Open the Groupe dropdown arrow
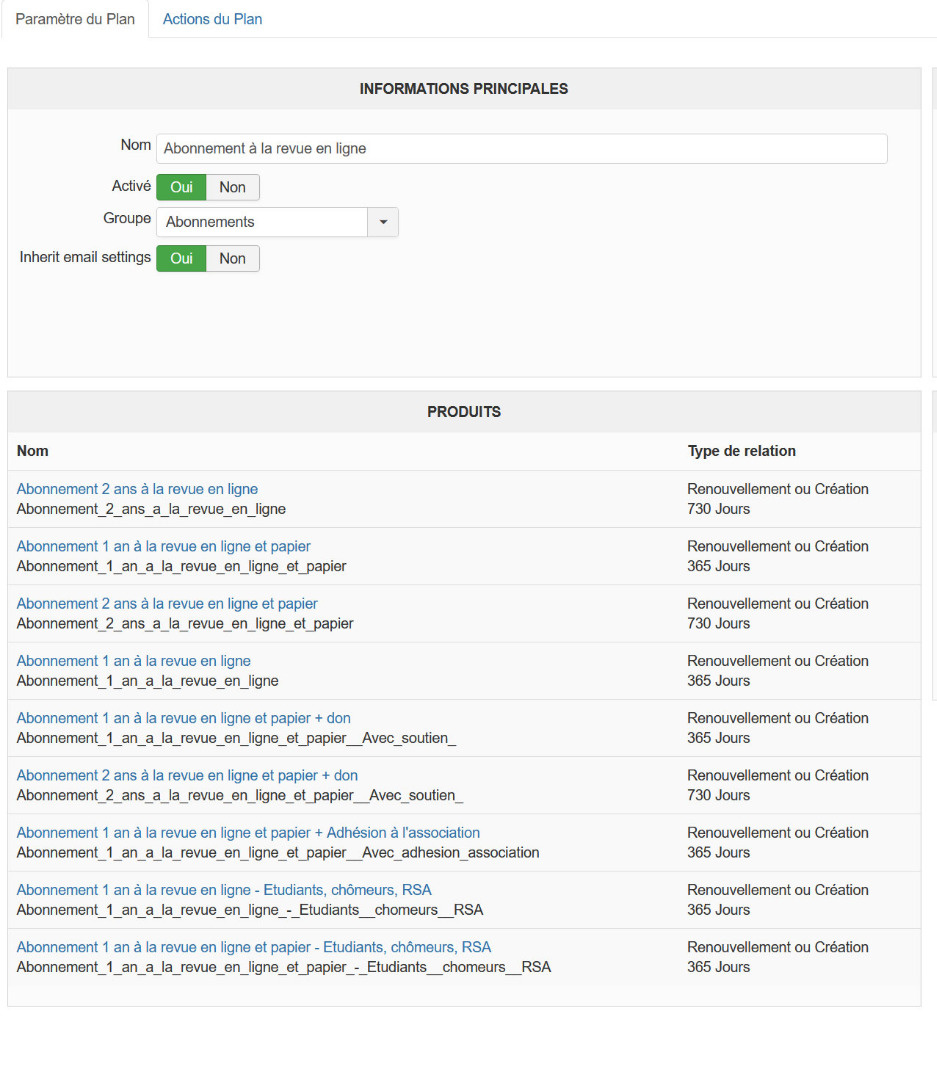 [383, 222]
